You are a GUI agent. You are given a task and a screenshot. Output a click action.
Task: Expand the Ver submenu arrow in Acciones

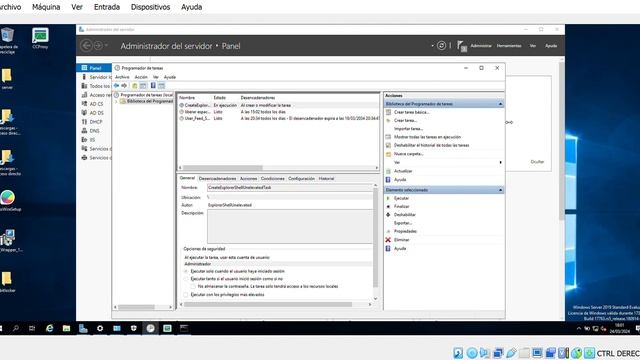click(500, 162)
